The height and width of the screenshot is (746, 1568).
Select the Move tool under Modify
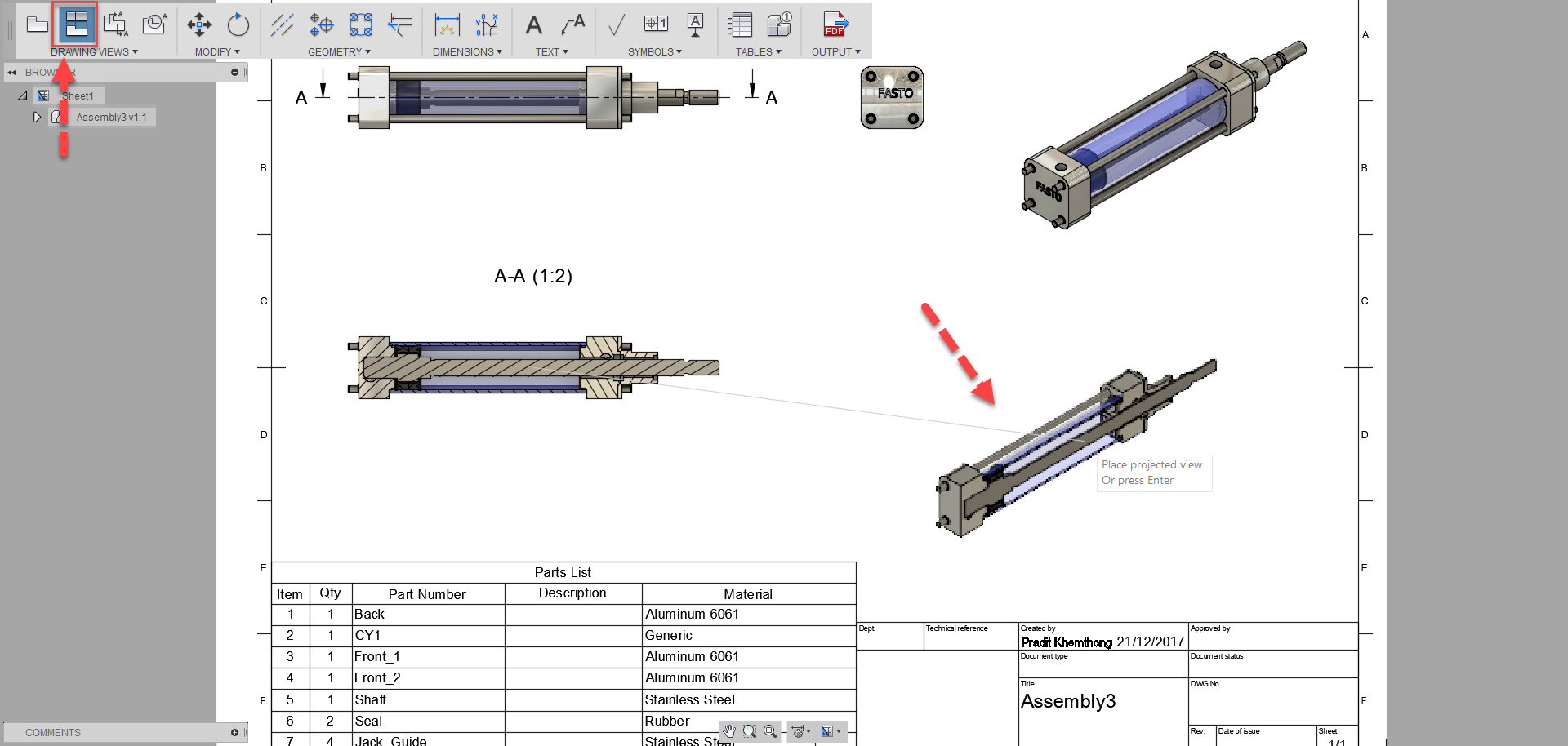198,25
